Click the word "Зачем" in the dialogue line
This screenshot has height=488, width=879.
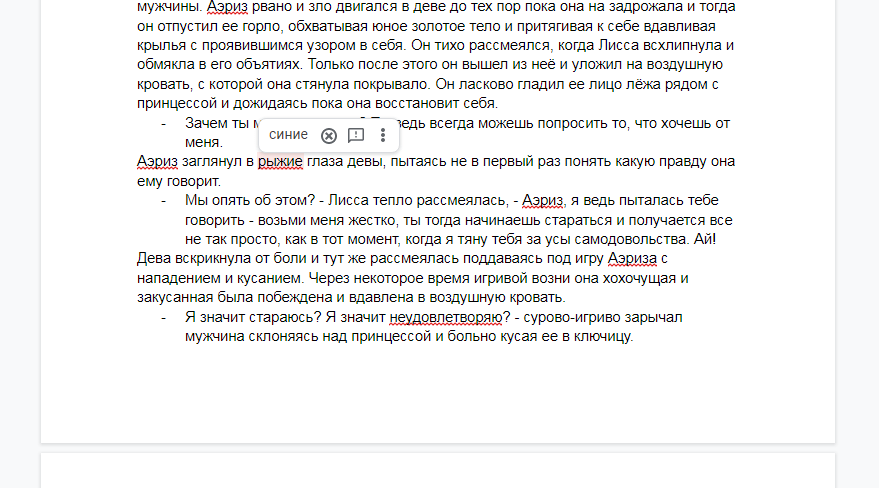[206, 123]
